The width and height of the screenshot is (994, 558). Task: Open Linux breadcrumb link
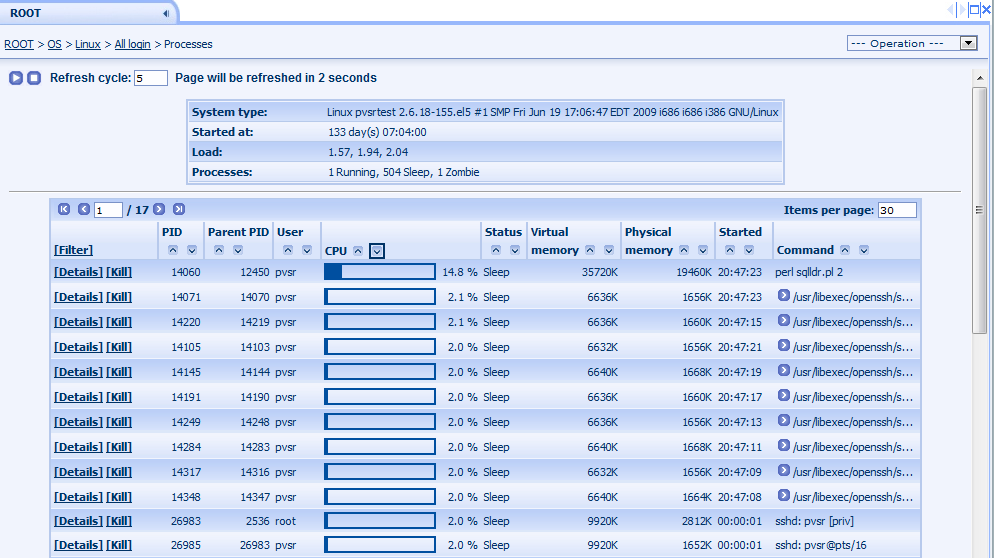(88, 44)
